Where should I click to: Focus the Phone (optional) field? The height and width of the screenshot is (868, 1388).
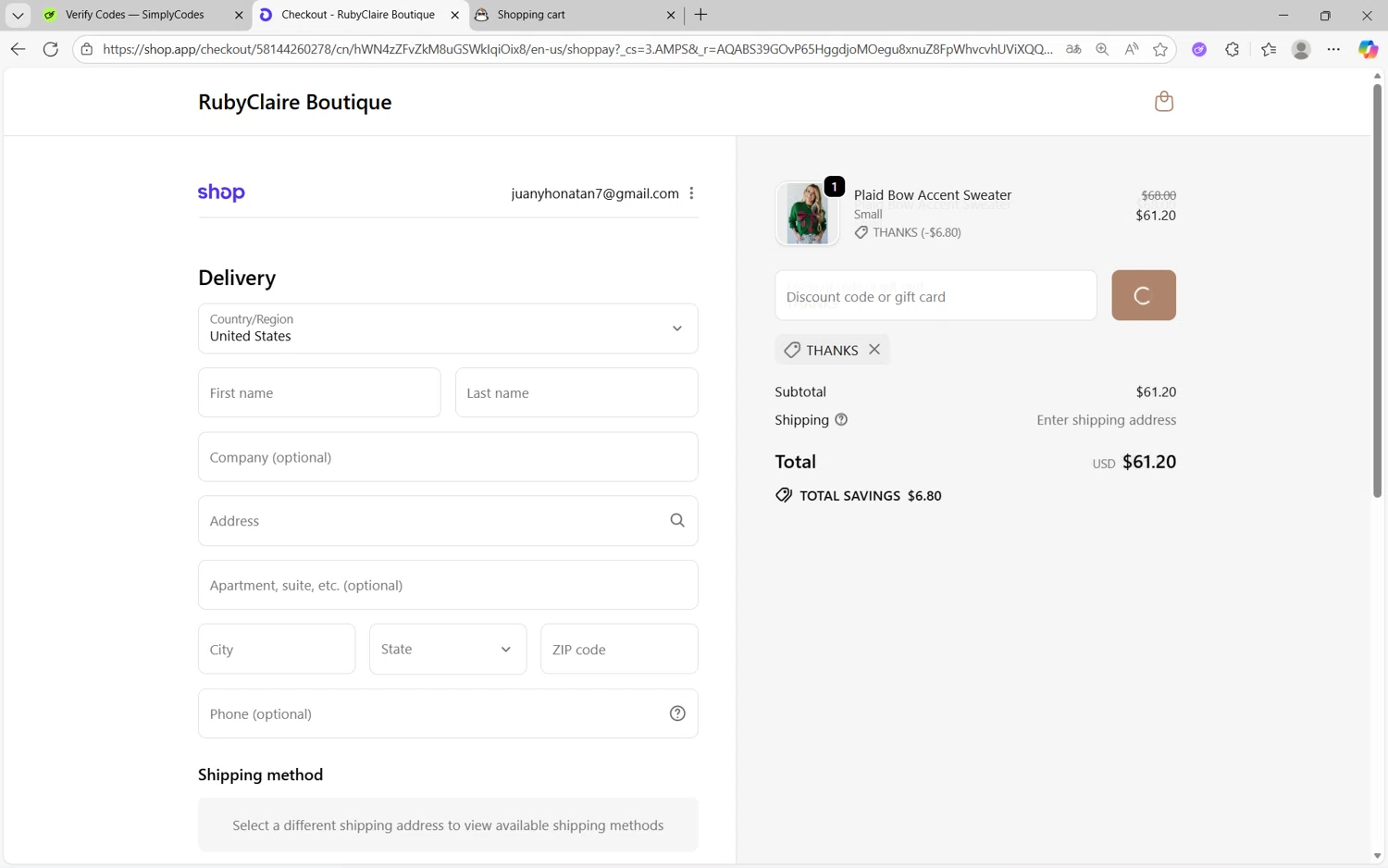pos(448,713)
